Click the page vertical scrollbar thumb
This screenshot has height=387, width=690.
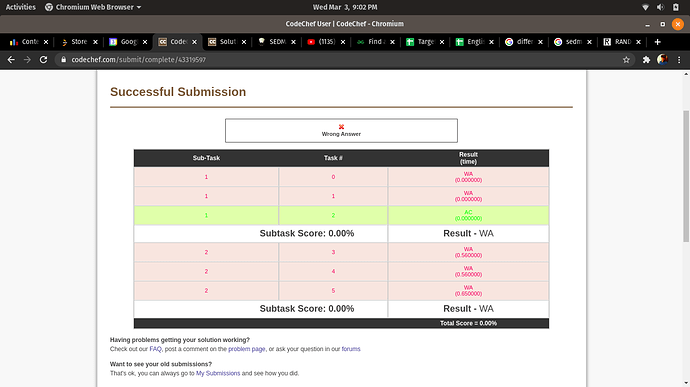[x=686, y=176]
